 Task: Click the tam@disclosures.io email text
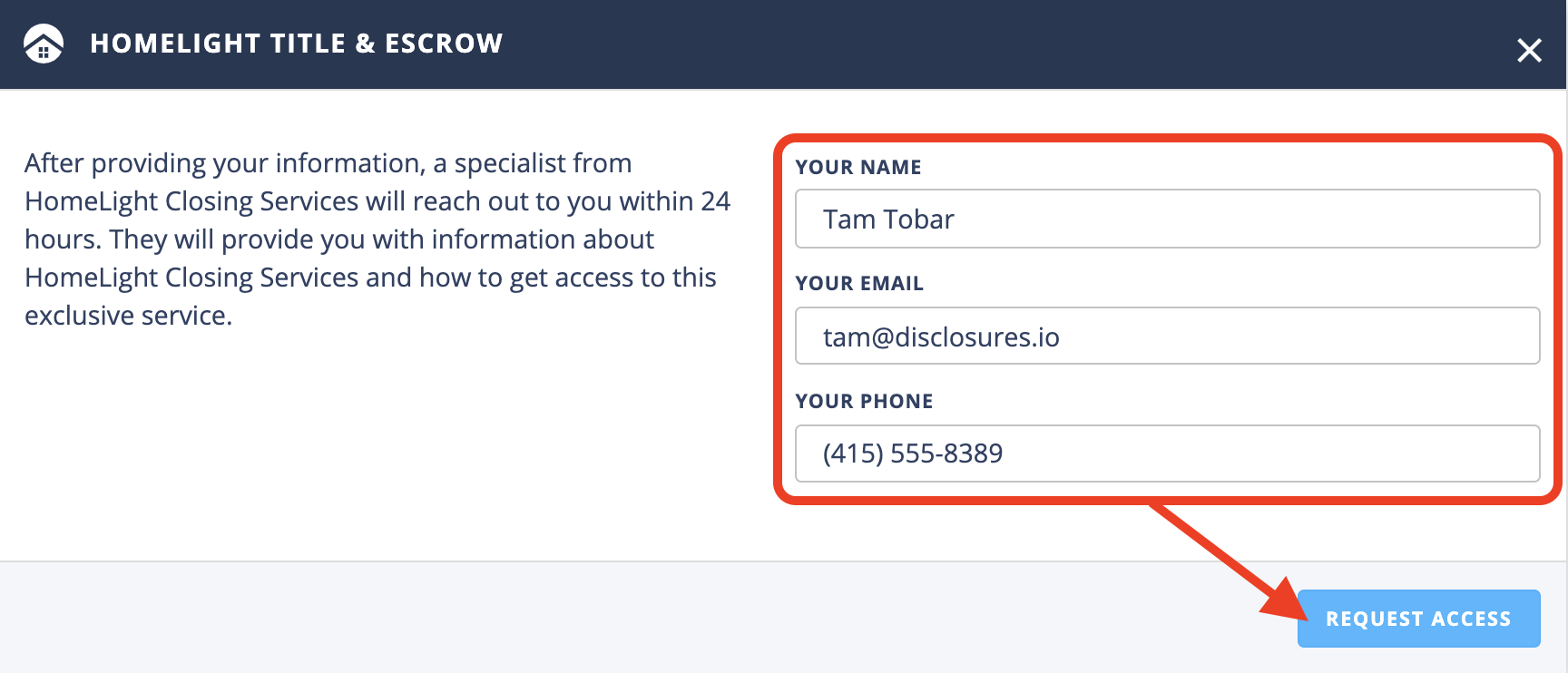940,337
